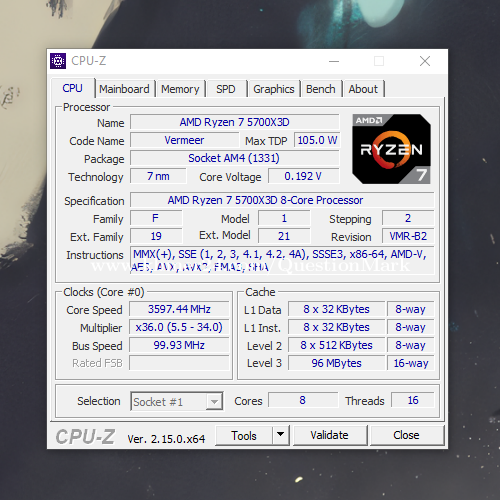Click the CPU-Z app icon in title bar

pyautogui.click(x=58, y=61)
